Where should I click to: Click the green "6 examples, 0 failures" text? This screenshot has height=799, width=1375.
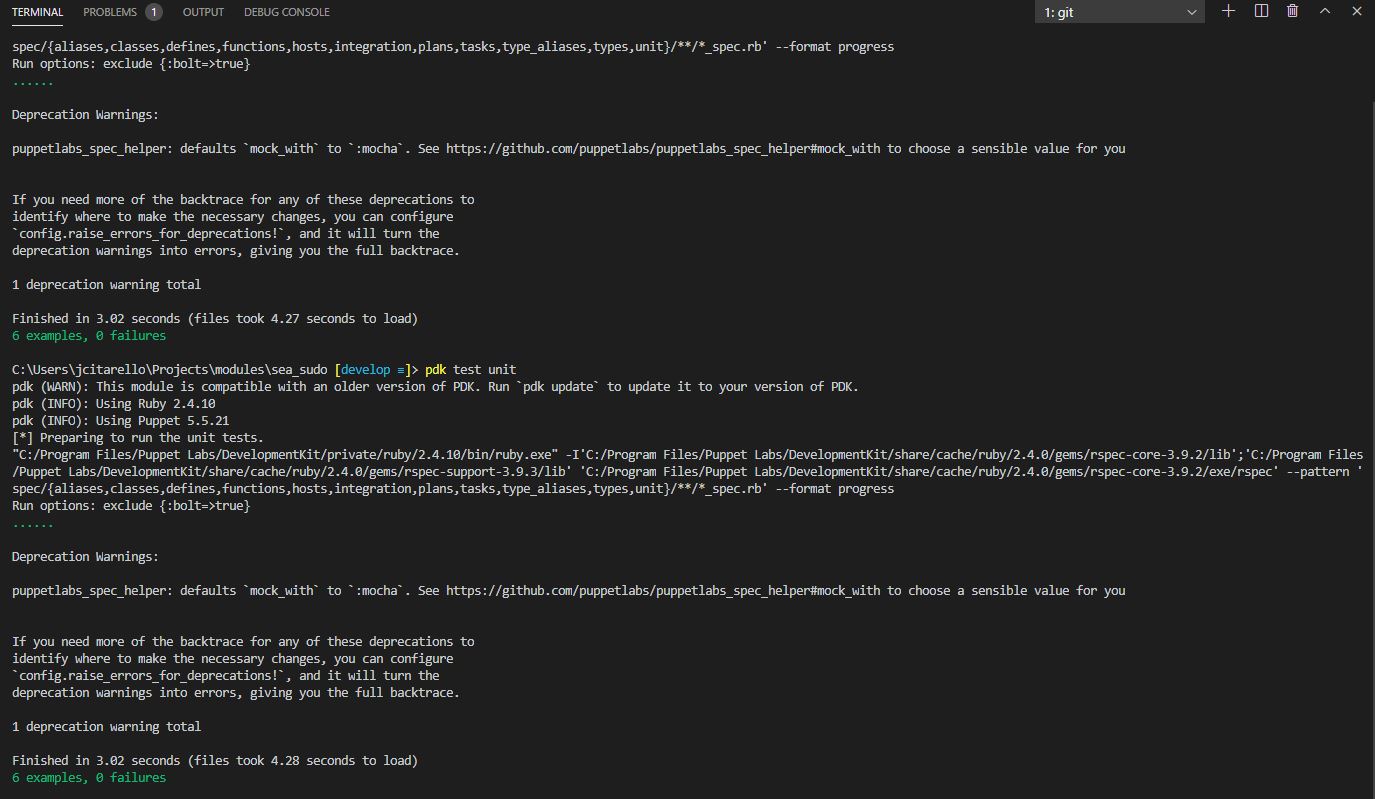coord(88,335)
